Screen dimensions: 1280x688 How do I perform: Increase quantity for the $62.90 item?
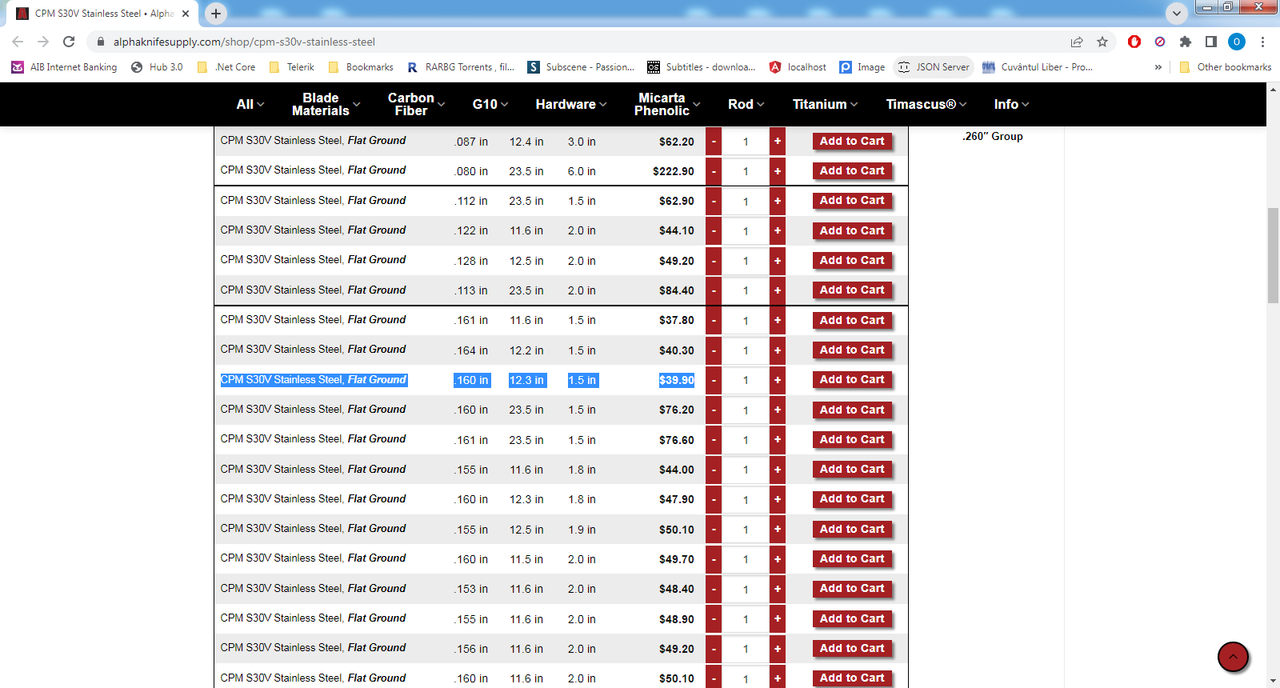(777, 201)
